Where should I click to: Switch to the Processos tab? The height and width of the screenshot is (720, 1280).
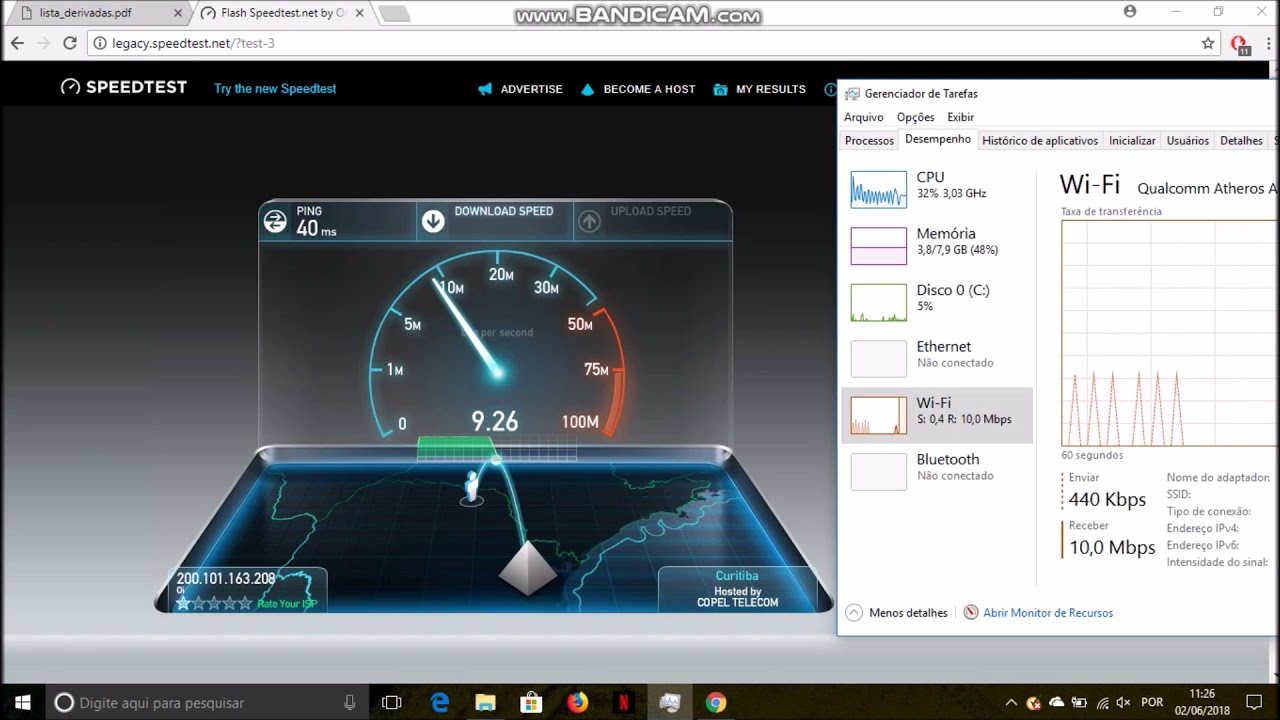coord(869,141)
